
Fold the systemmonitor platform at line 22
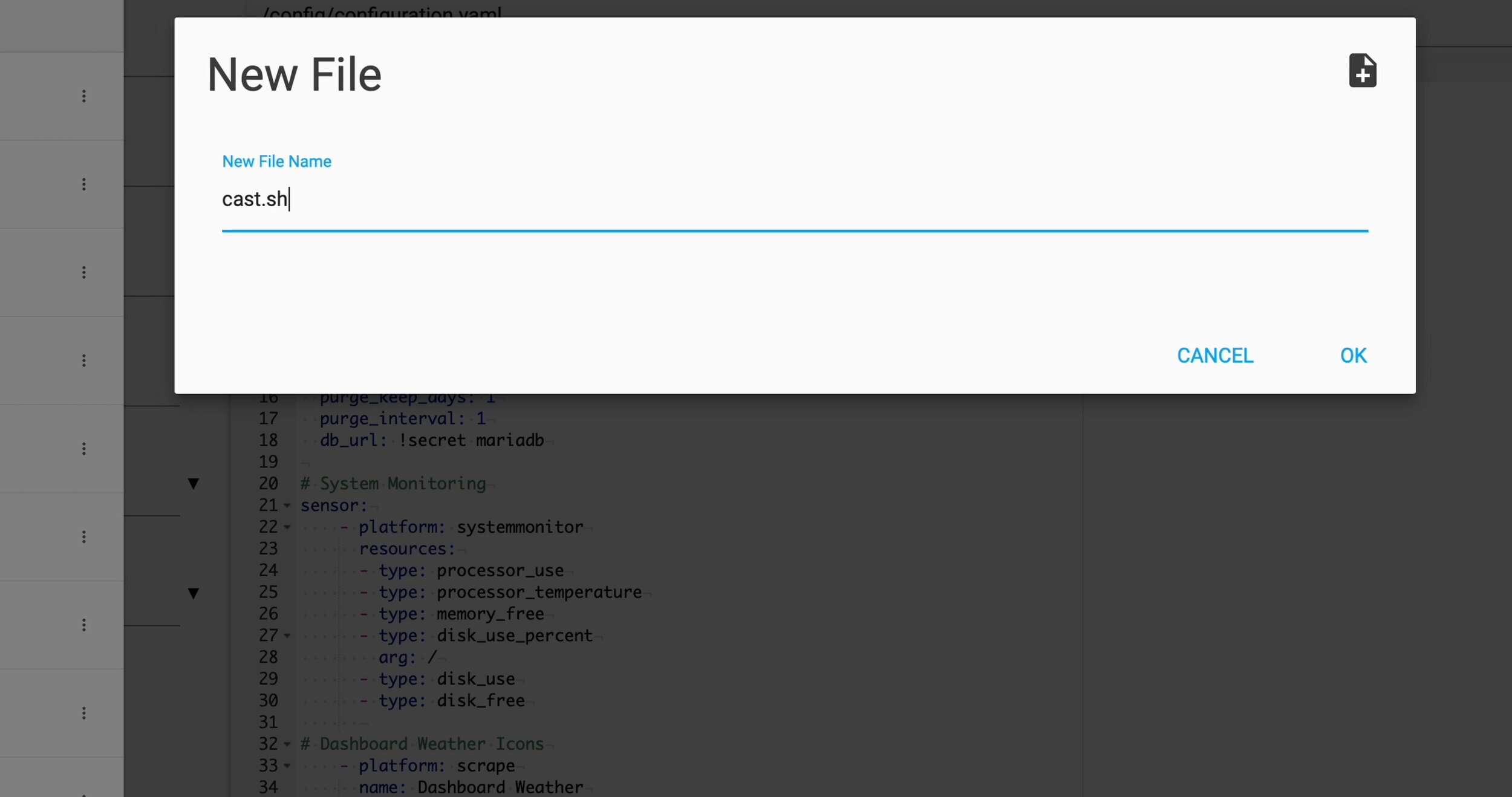[x=287, y=527]
